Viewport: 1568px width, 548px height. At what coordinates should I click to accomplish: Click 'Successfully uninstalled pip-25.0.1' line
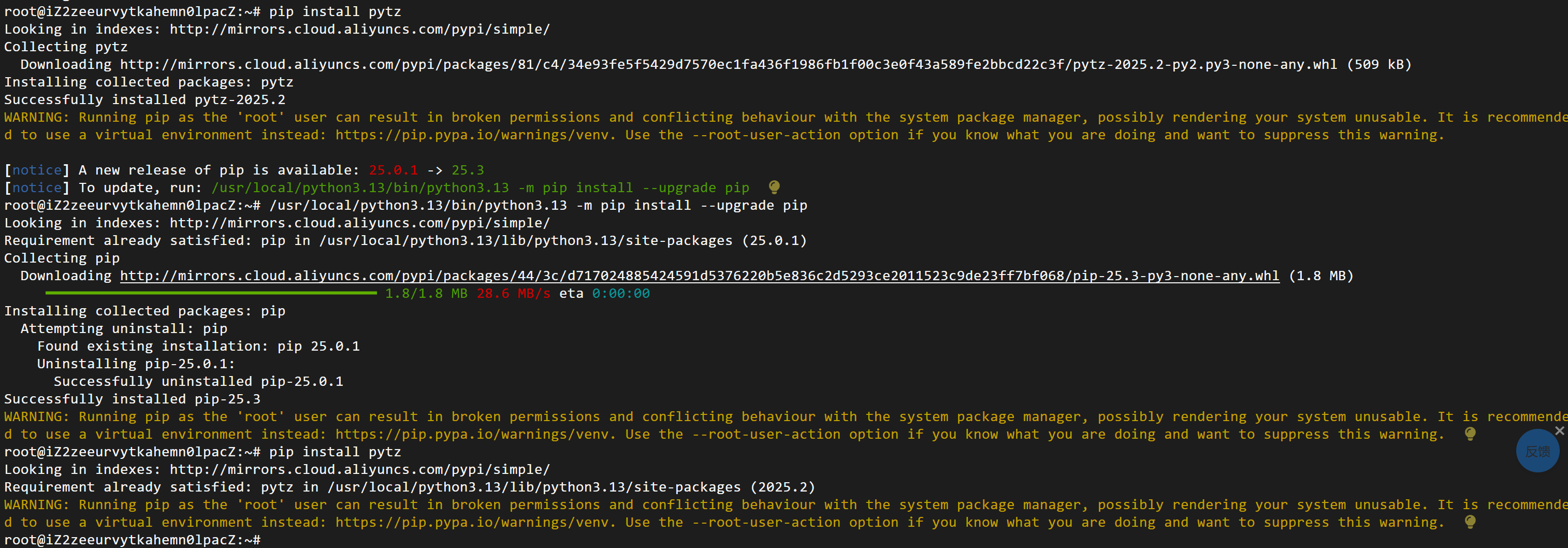(198, 382)
